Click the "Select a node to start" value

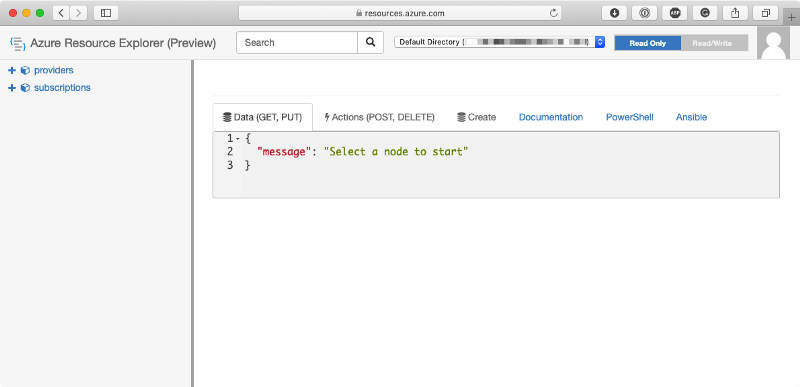396,151
